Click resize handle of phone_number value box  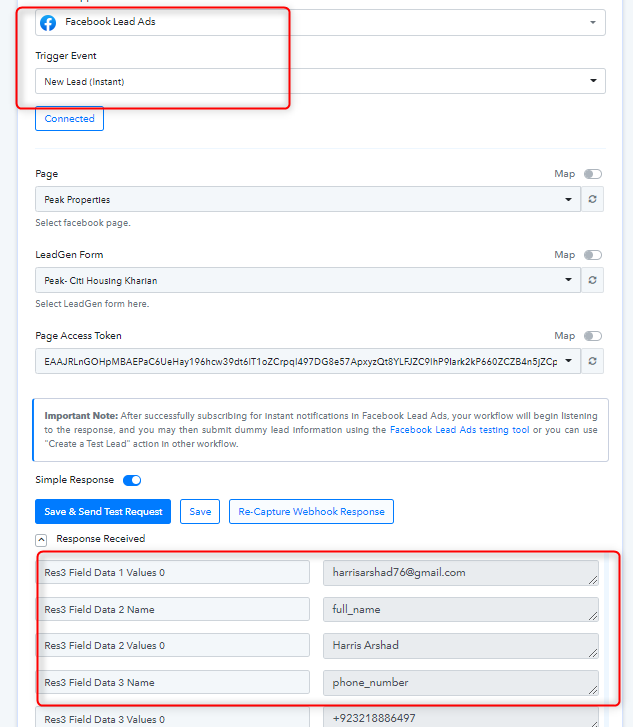(x=593, y=689)
